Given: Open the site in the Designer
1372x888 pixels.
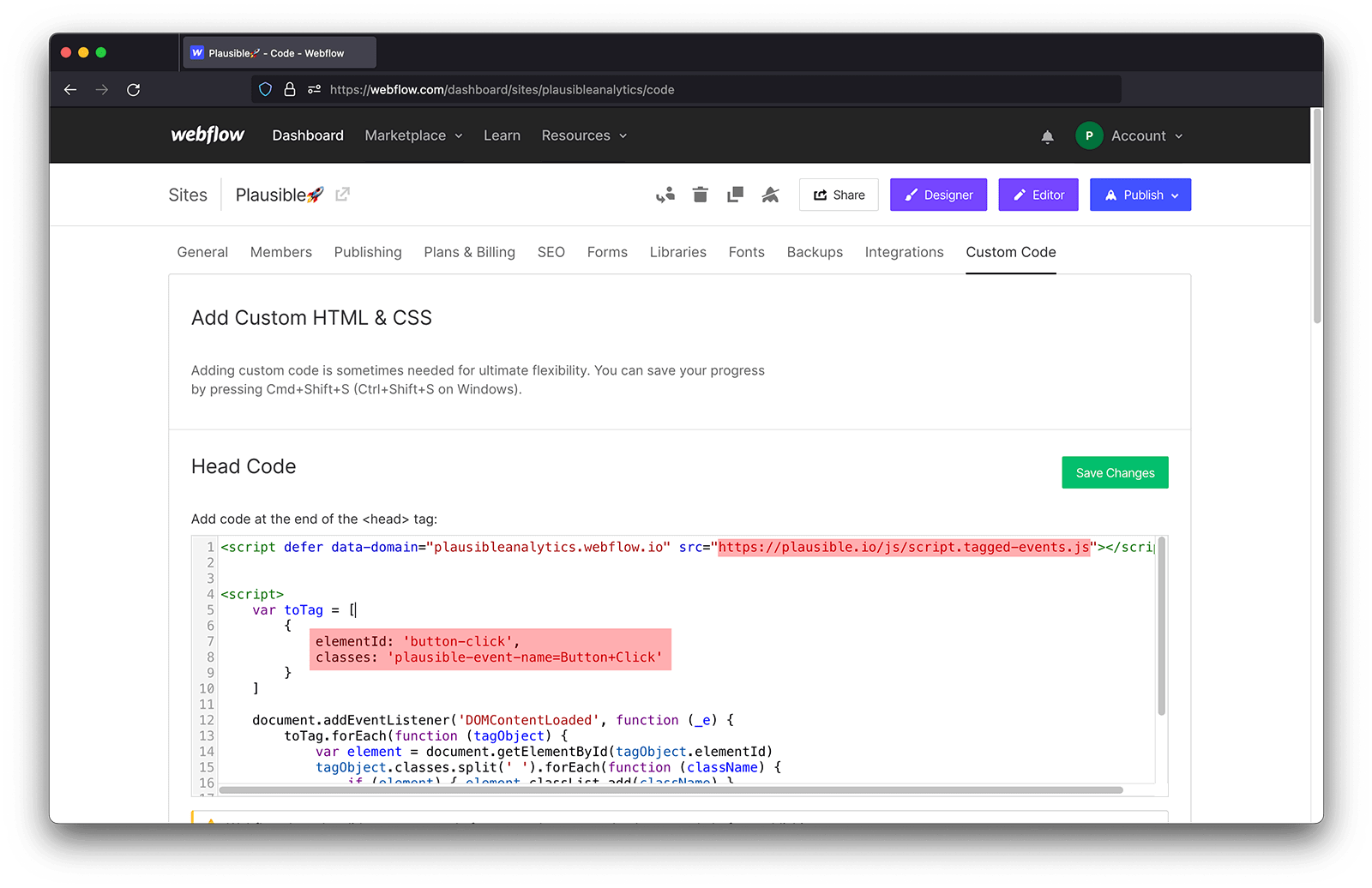Looking at the screenshot, I should pos(938,195).
